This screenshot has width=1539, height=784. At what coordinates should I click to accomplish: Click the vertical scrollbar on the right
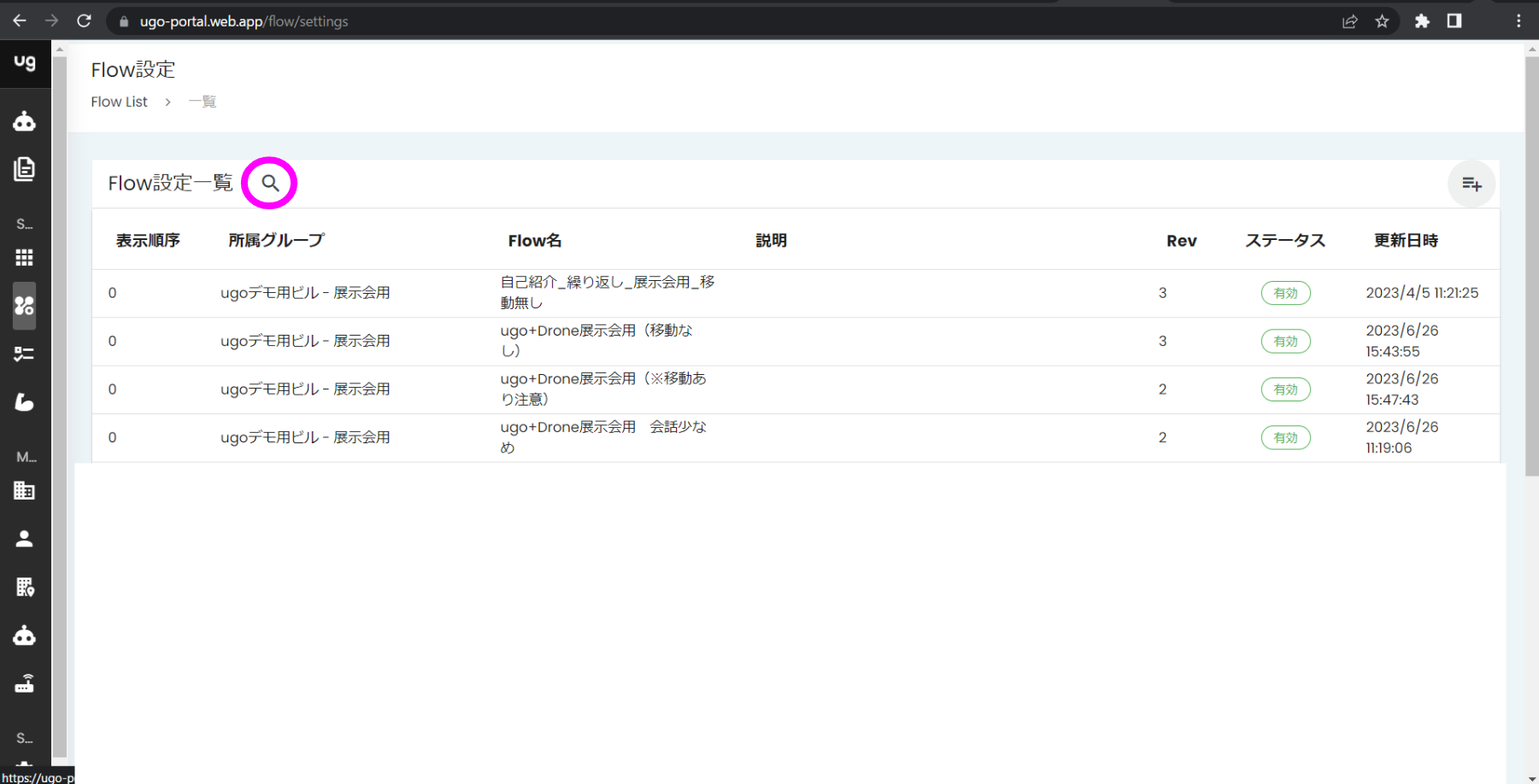click(1530, 256)
